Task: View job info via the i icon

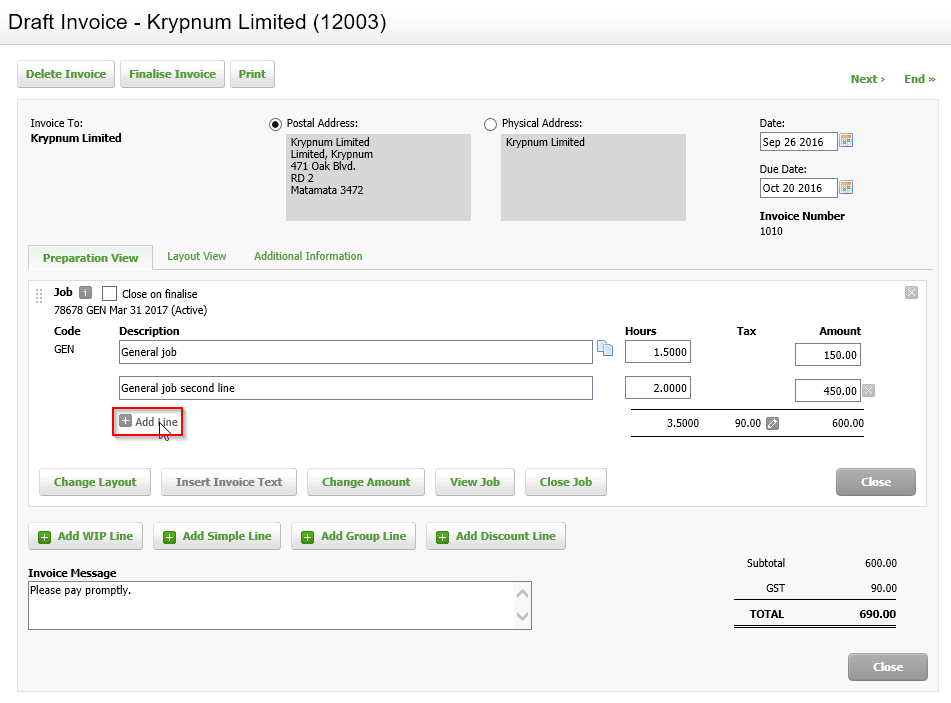Action: coord(87,293)
